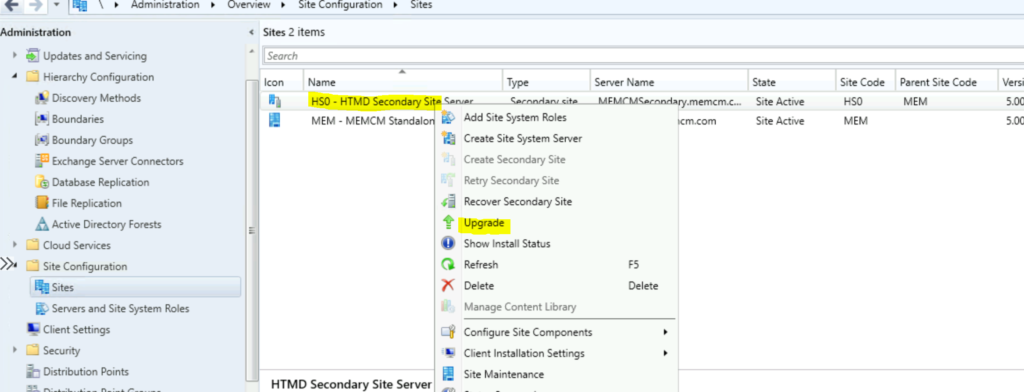
Task: Select Boundary Groups icon in tree
Action: point(42,140)
